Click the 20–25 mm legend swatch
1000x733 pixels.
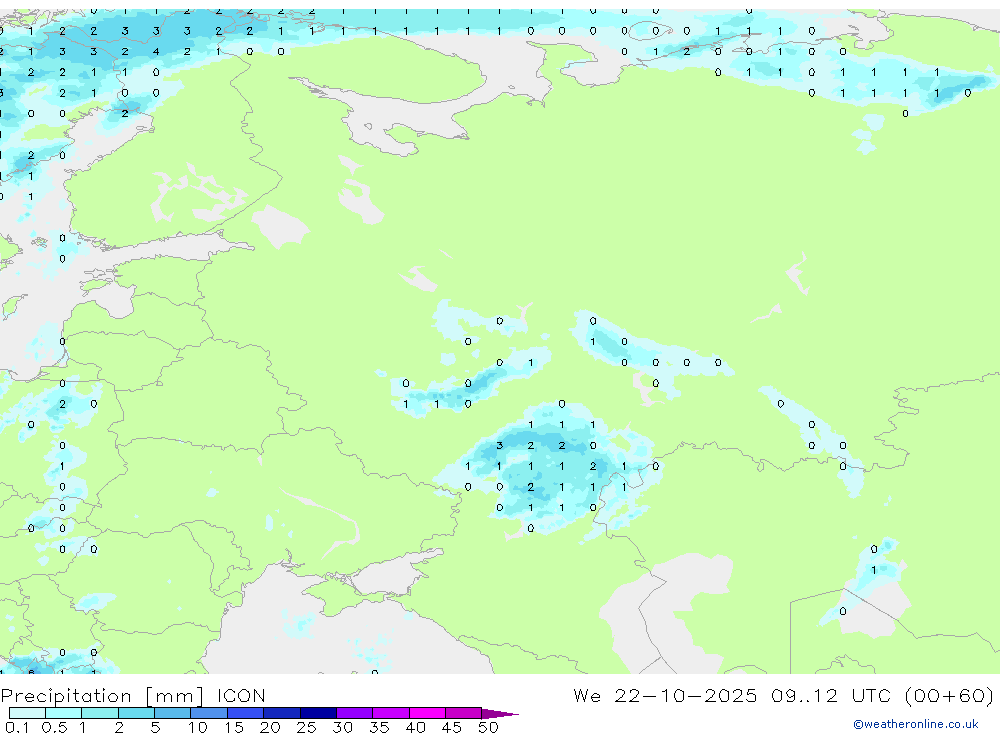click(282, 713)
